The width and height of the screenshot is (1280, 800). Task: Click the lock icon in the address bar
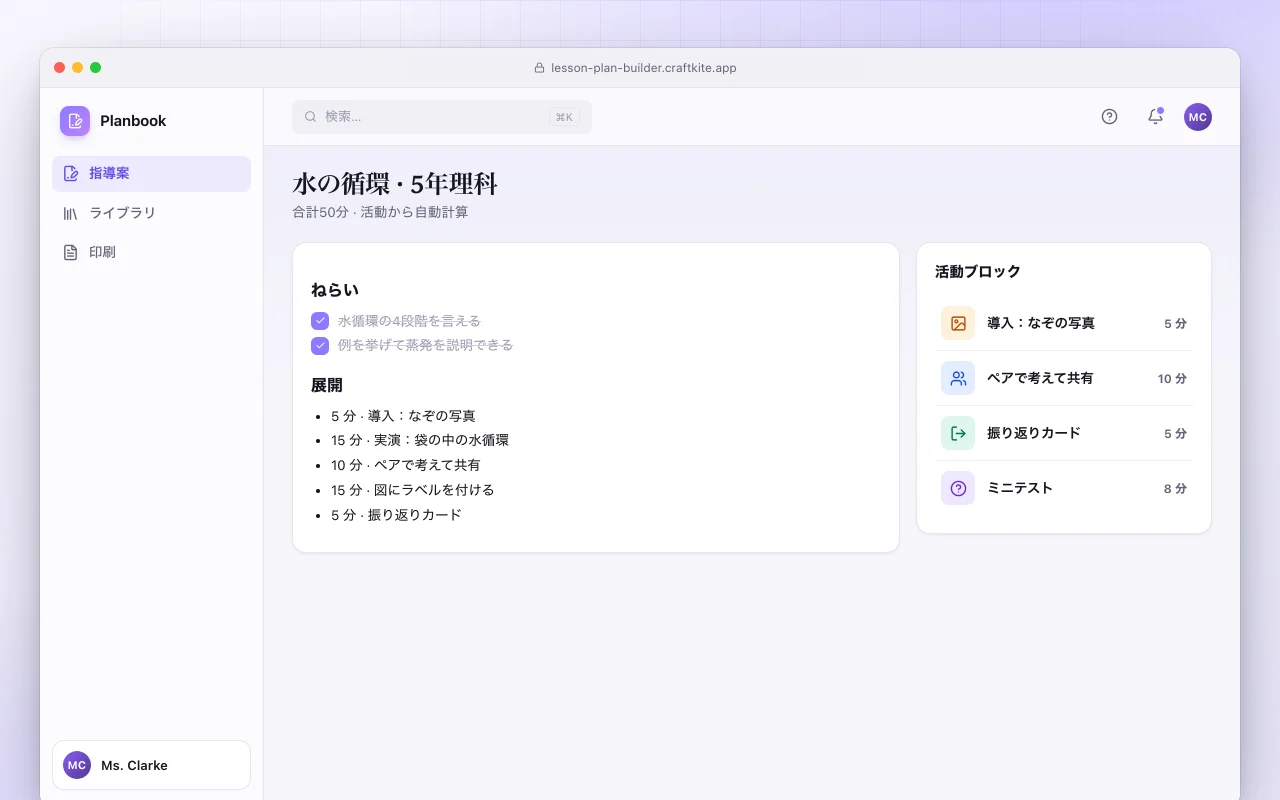[x=540, y=68]
